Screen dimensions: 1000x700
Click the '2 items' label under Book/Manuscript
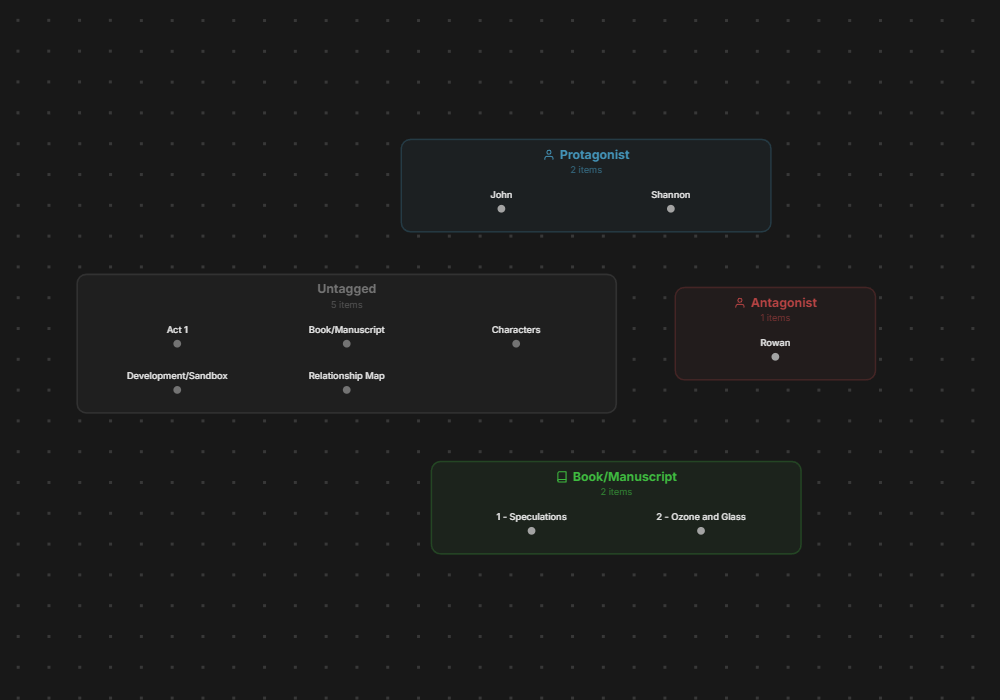(x=616, y=492)
